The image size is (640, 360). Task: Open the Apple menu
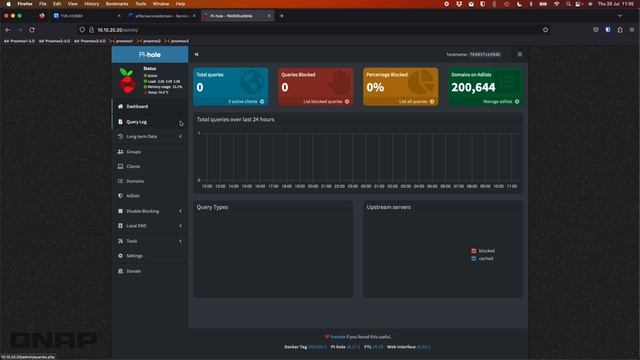click(8, 4)
